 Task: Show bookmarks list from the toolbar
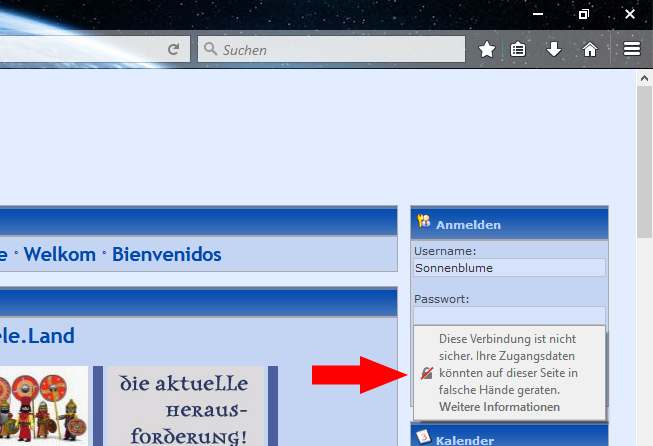518,49
